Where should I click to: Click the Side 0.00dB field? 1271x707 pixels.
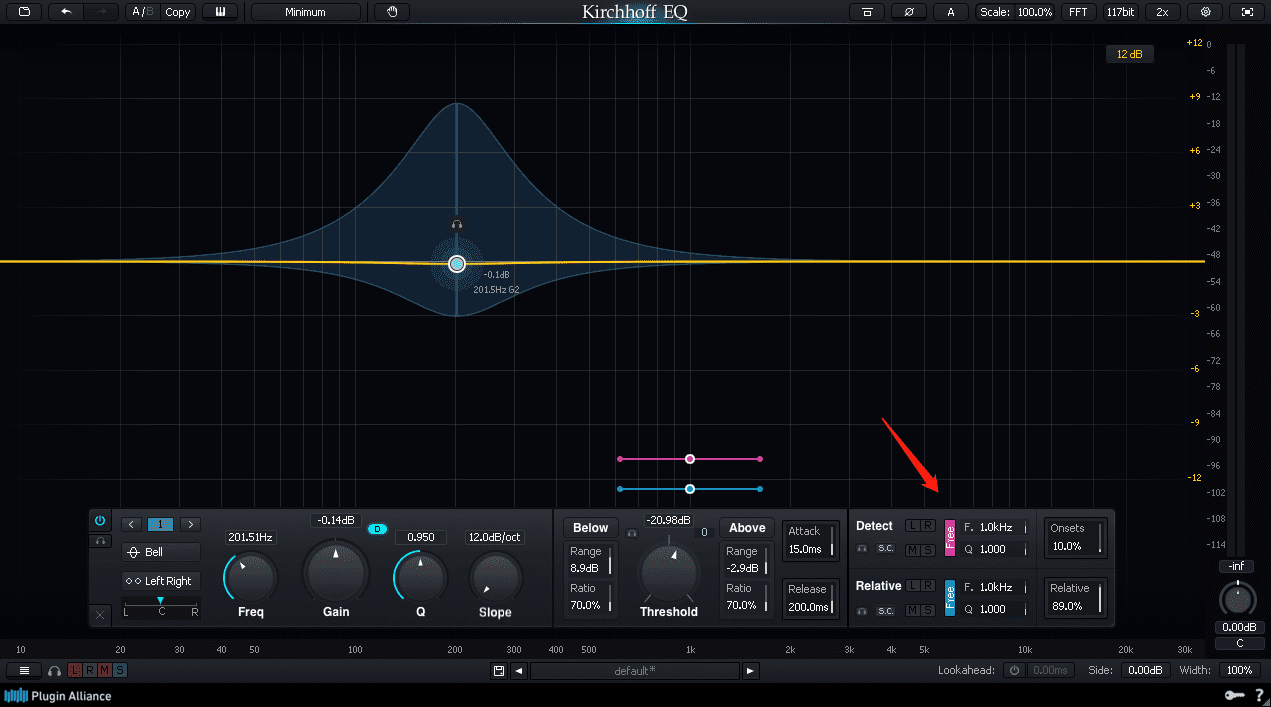tap(1145, 670)
